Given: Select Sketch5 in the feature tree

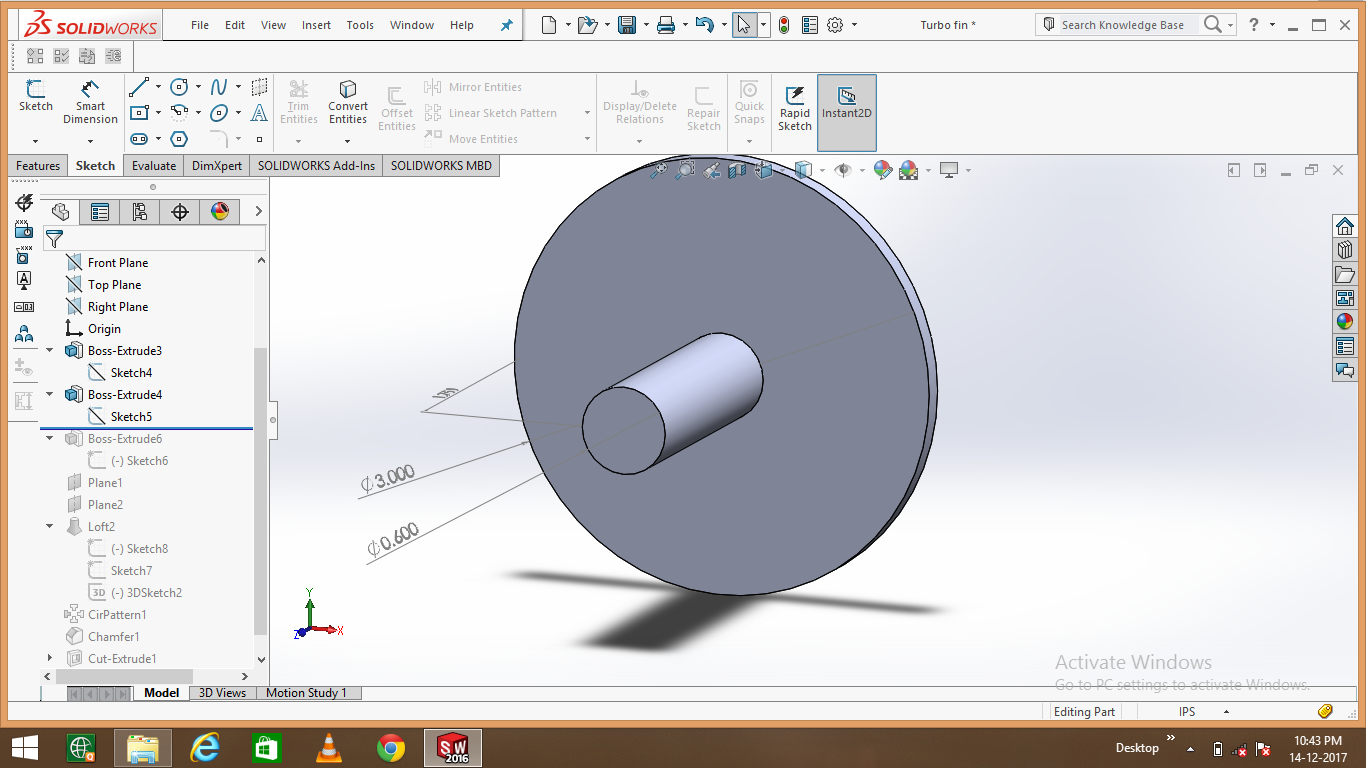Looking at the screenshot, I should pos(131,417).
